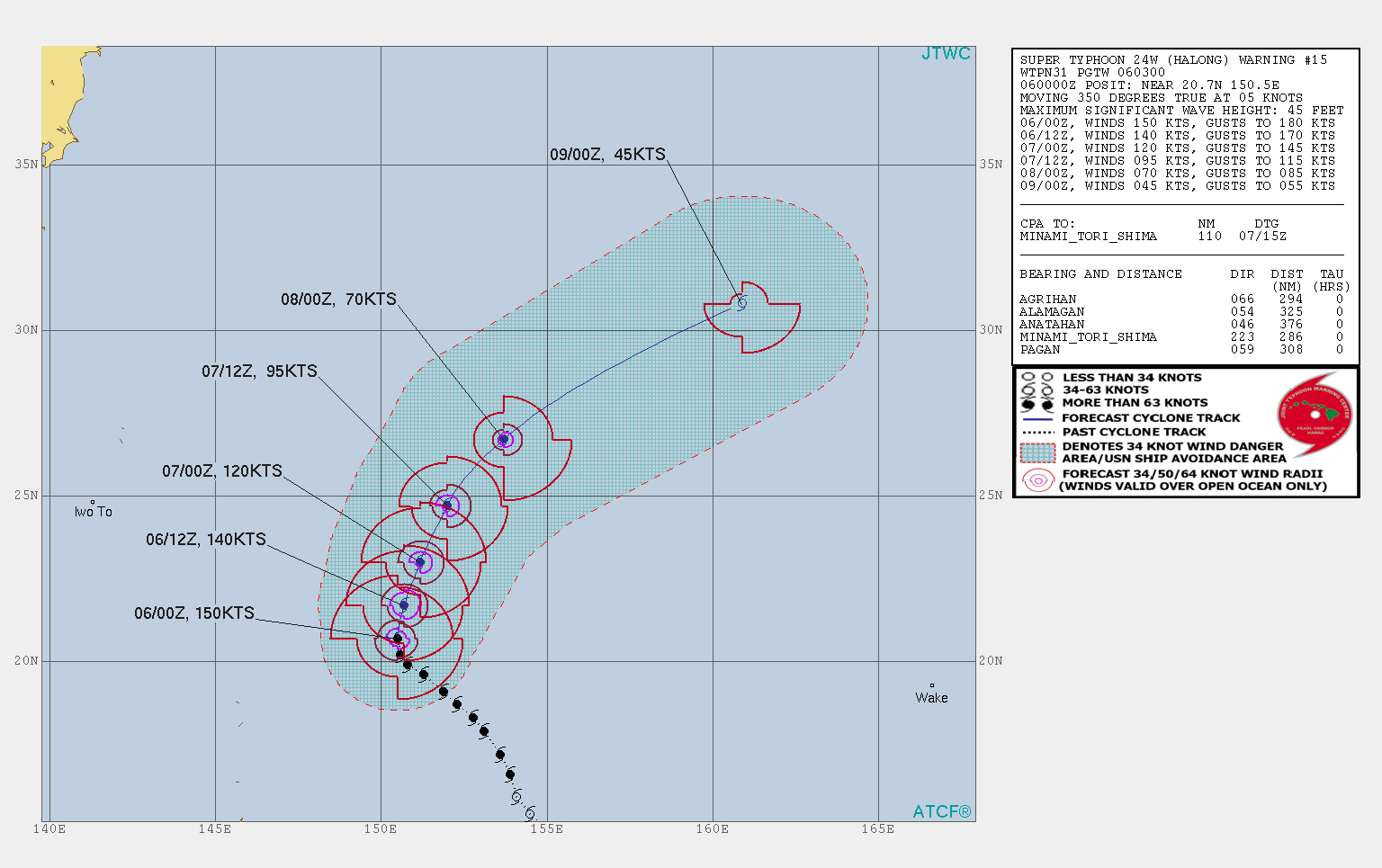
Task: Click the forecast wind radii legend symbol
Action: [1037, 480]
